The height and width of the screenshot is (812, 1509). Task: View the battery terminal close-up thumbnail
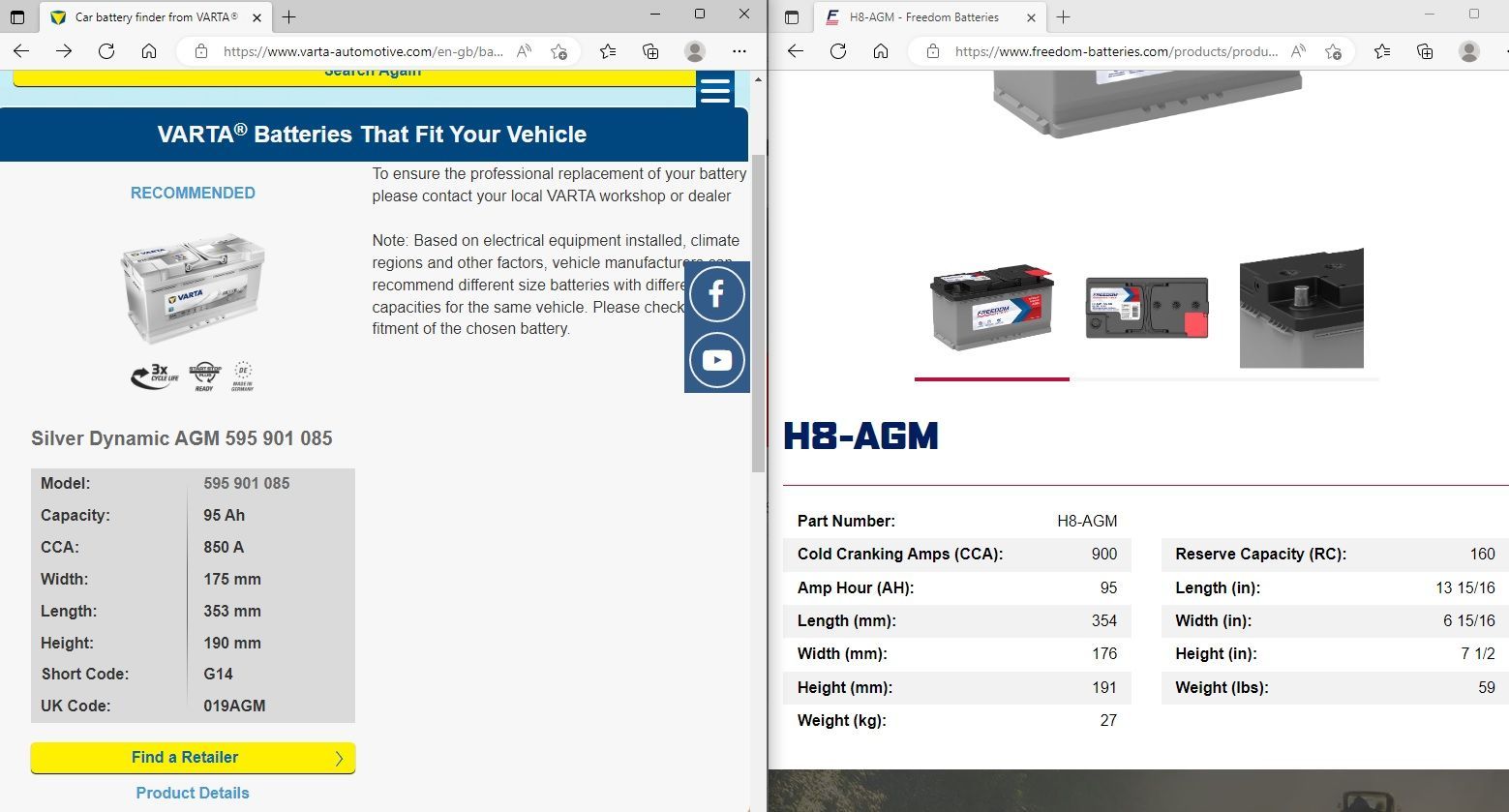(1301, 308)
